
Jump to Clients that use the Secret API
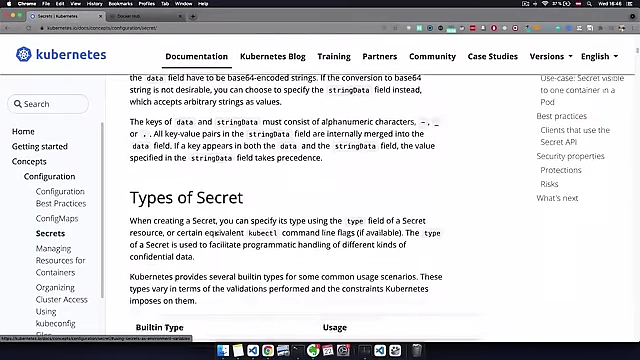pos(575,136)
